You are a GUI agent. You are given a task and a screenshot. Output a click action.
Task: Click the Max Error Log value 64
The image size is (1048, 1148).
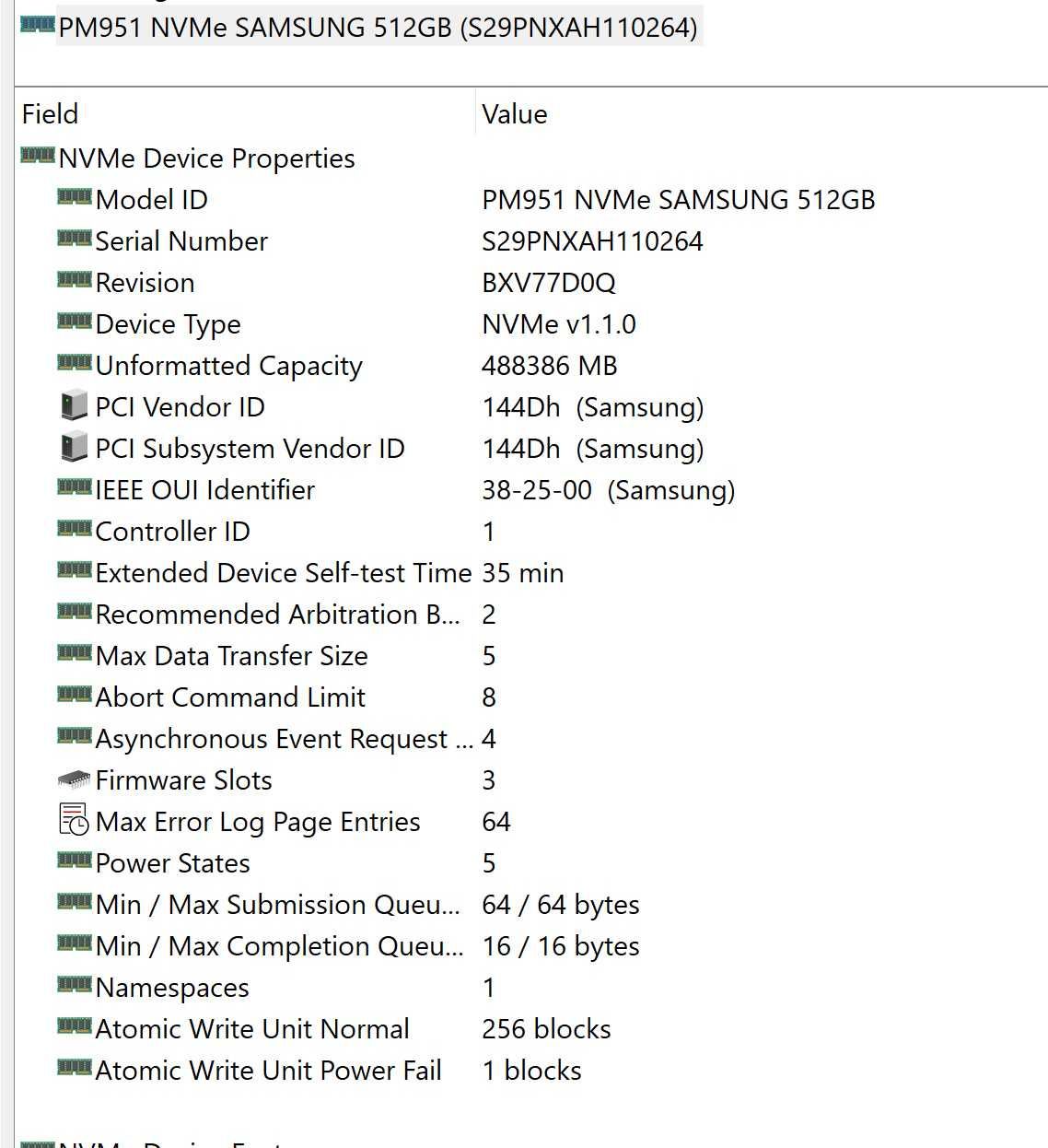click(496, 822)
